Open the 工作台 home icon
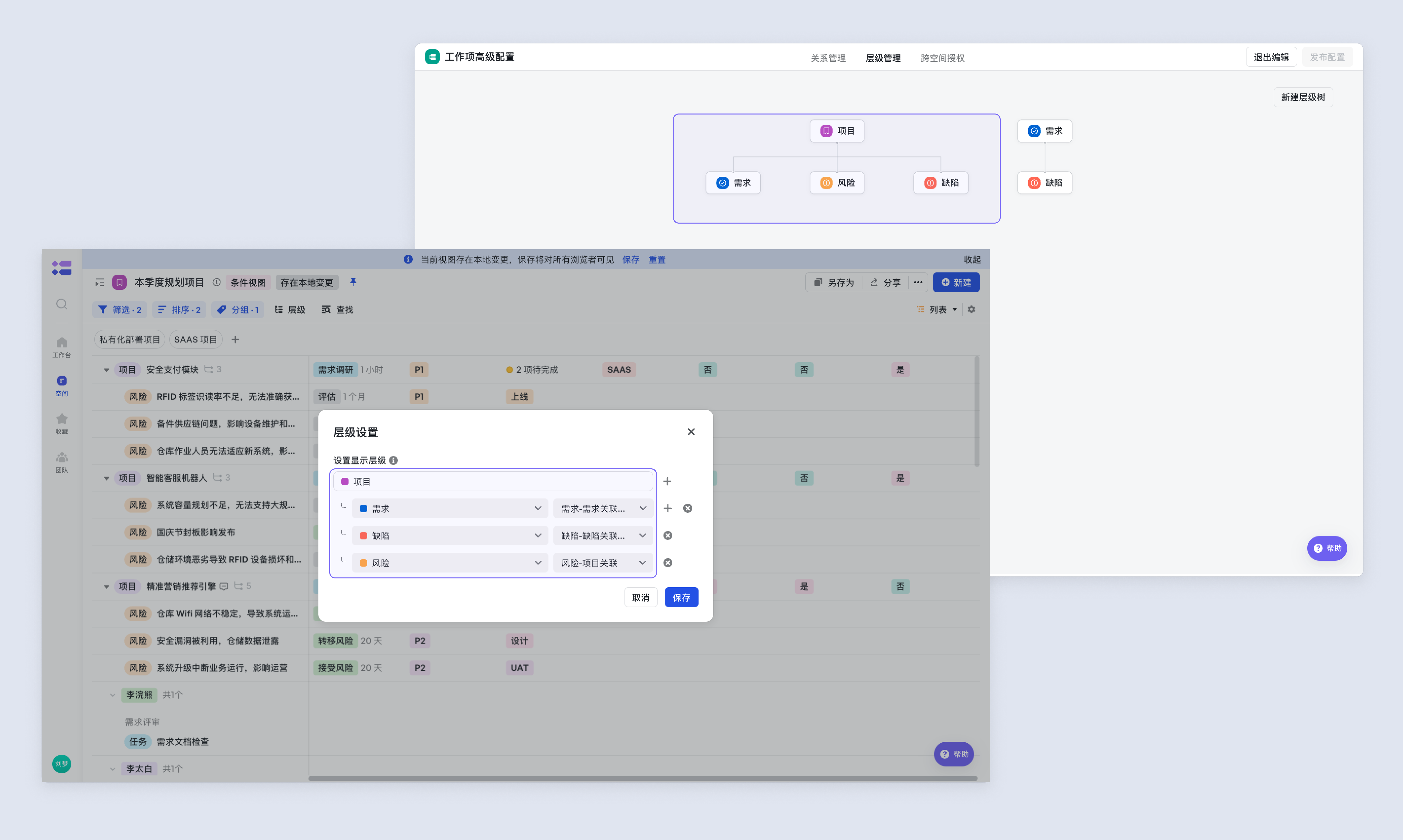This screenshot has height=840, width=1403. point(62,347)
